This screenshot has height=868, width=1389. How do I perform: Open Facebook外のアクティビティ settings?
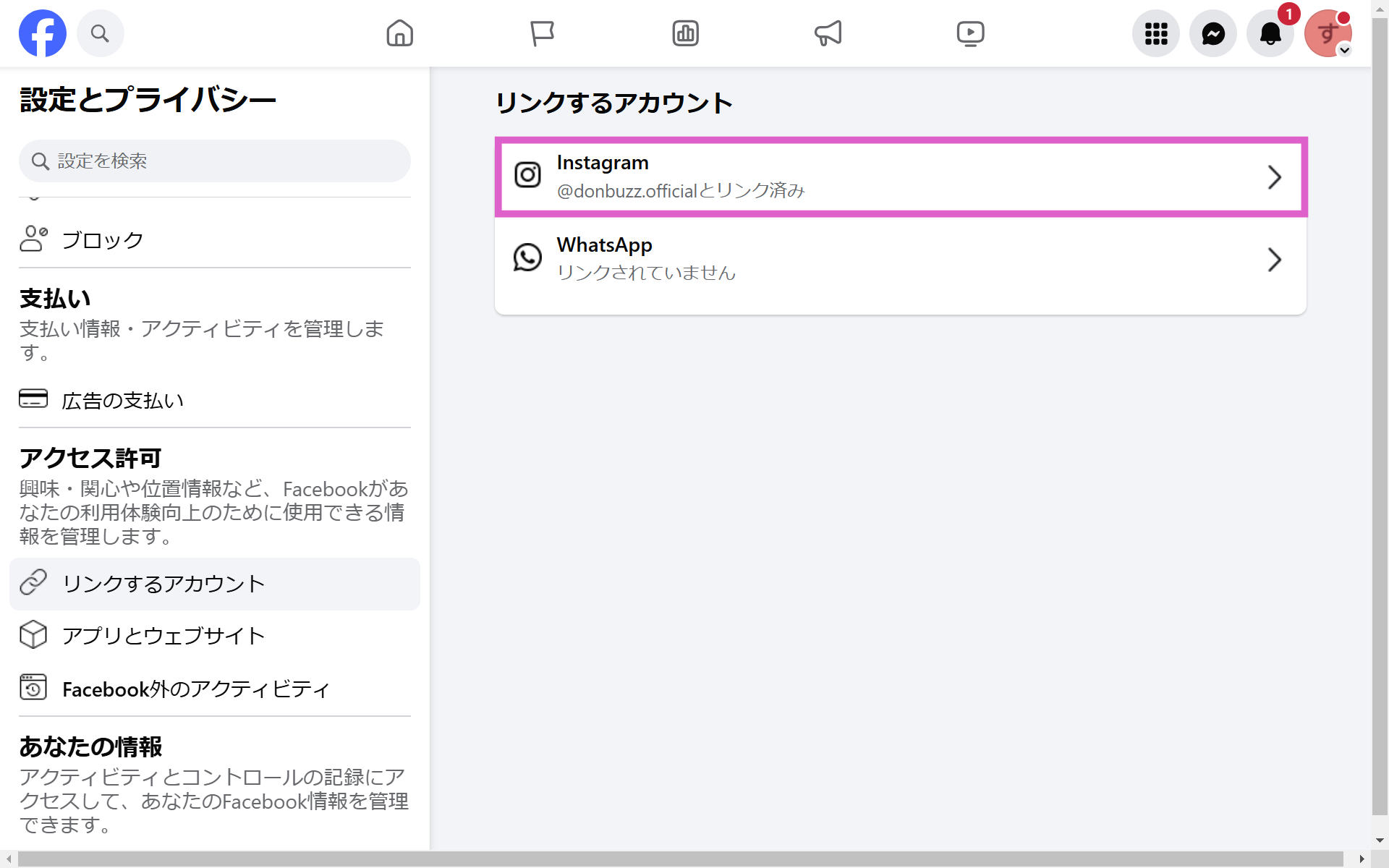click(195, 689)
